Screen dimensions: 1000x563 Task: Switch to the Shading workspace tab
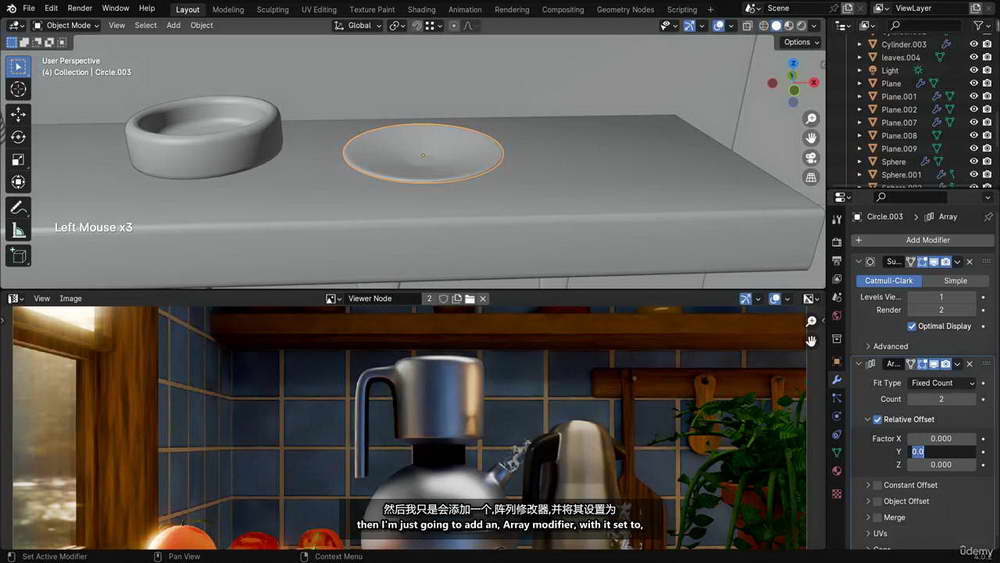(421, 10)
